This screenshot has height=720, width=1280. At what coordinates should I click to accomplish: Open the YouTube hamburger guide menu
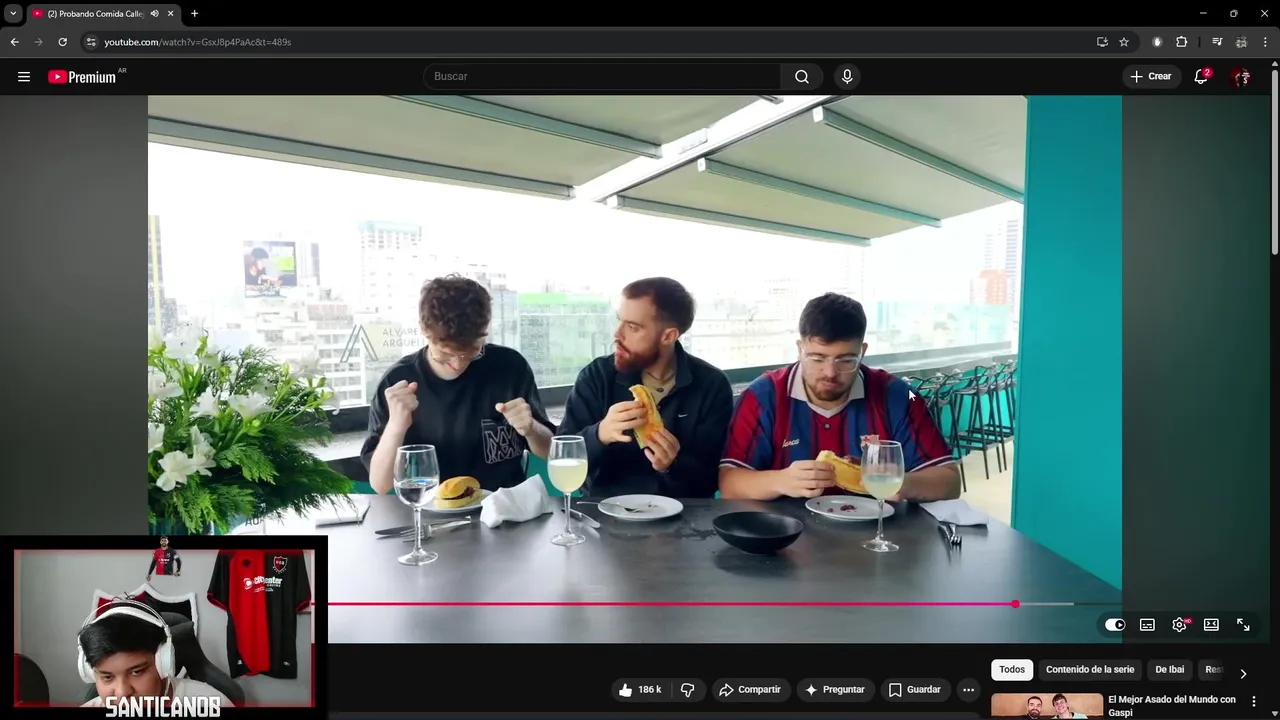(x=24, y=77)
